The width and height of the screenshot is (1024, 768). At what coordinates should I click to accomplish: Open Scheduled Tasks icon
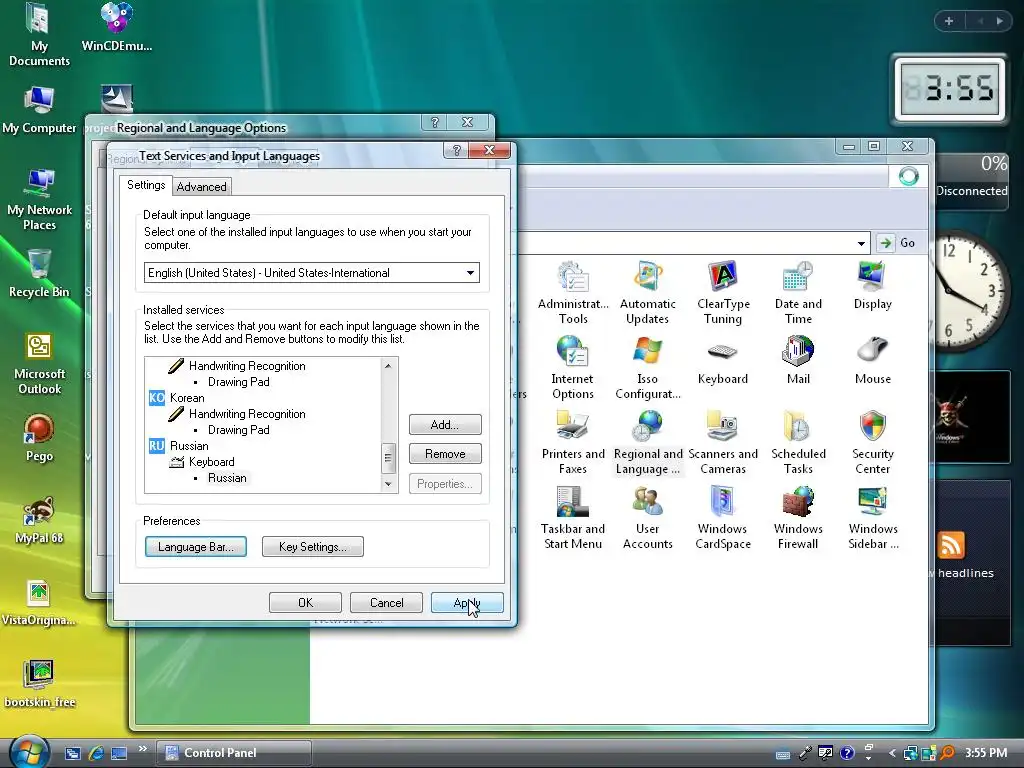798,443
